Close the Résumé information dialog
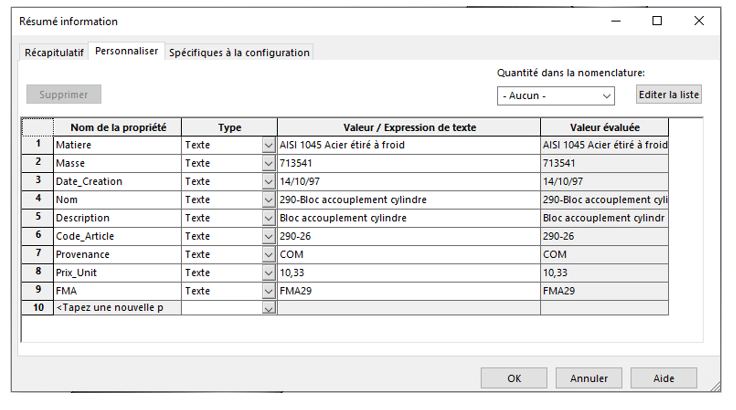 click(x=699, y=21)
